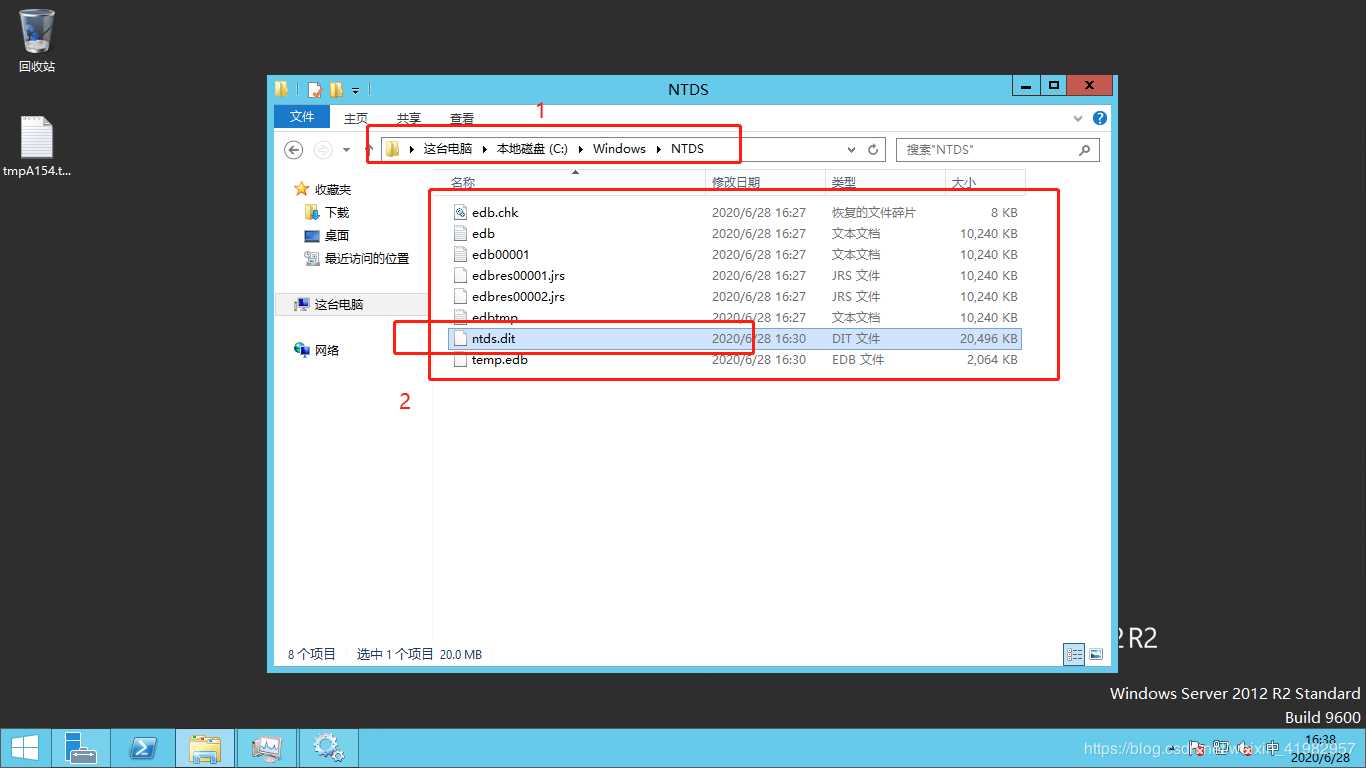The width and height of the screenshot is (1366, 768).
Task: Open the 文件 ribbon tab
Action: [302, 117]
